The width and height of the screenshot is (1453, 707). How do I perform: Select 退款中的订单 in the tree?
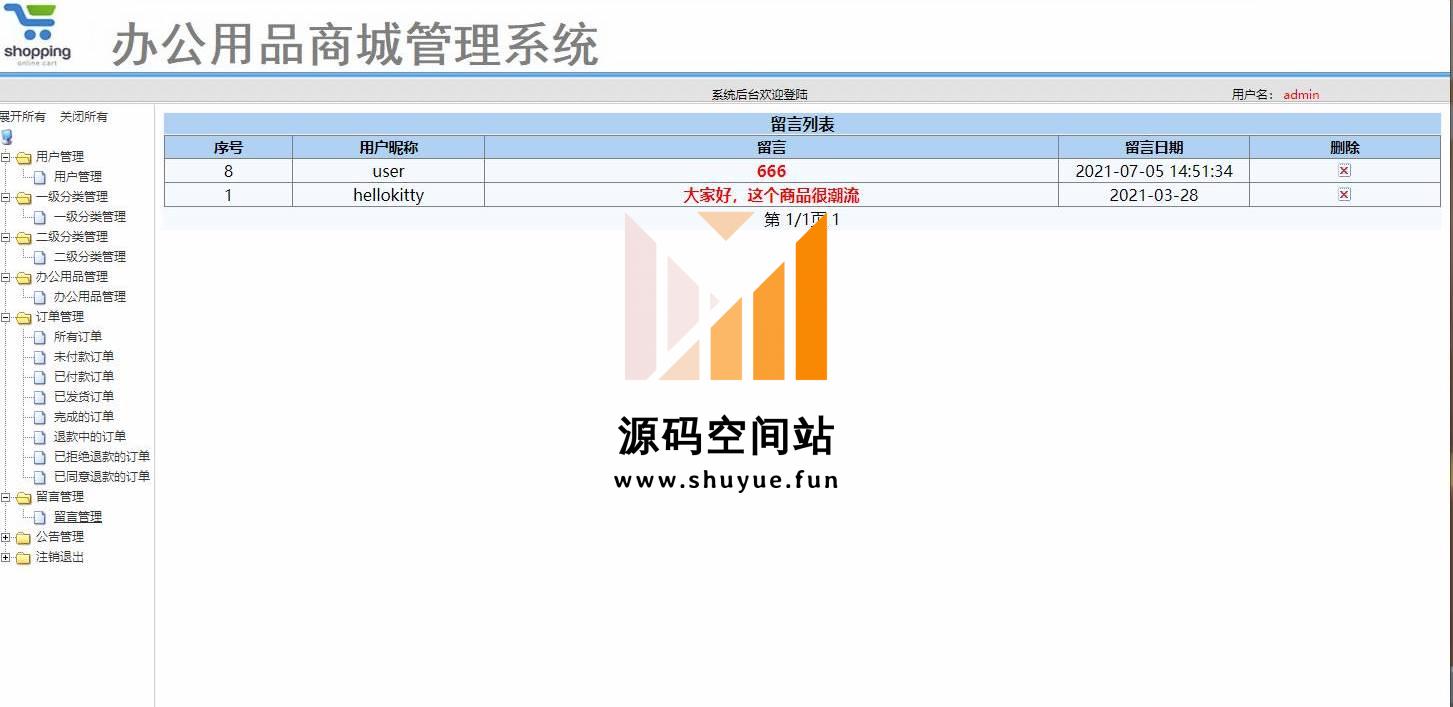[90, 437]
